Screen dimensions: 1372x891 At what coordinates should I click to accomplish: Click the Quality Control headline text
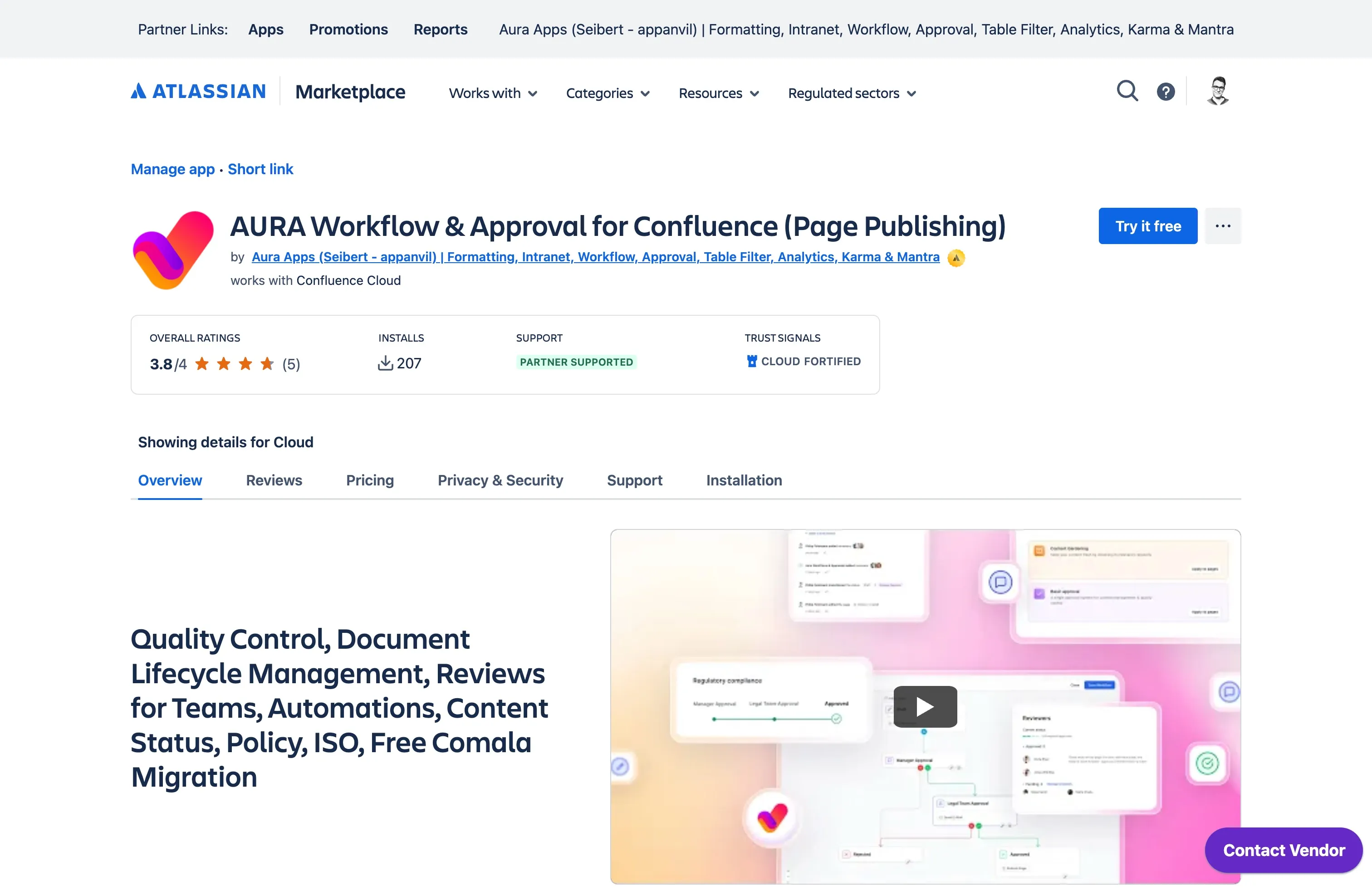point(339,708)
